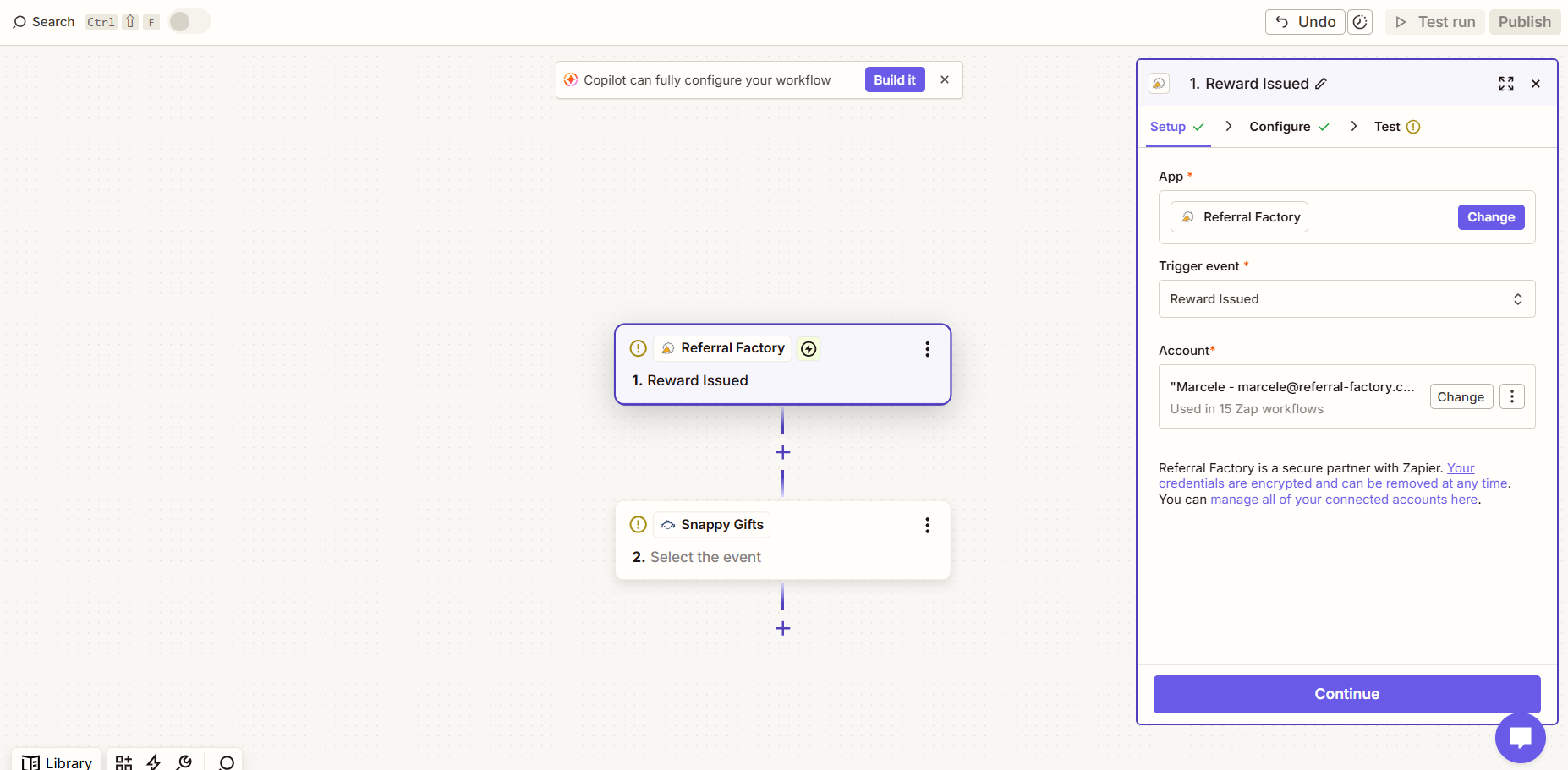
Task: Click the add apps grid-plus icon
Action: 123,762
